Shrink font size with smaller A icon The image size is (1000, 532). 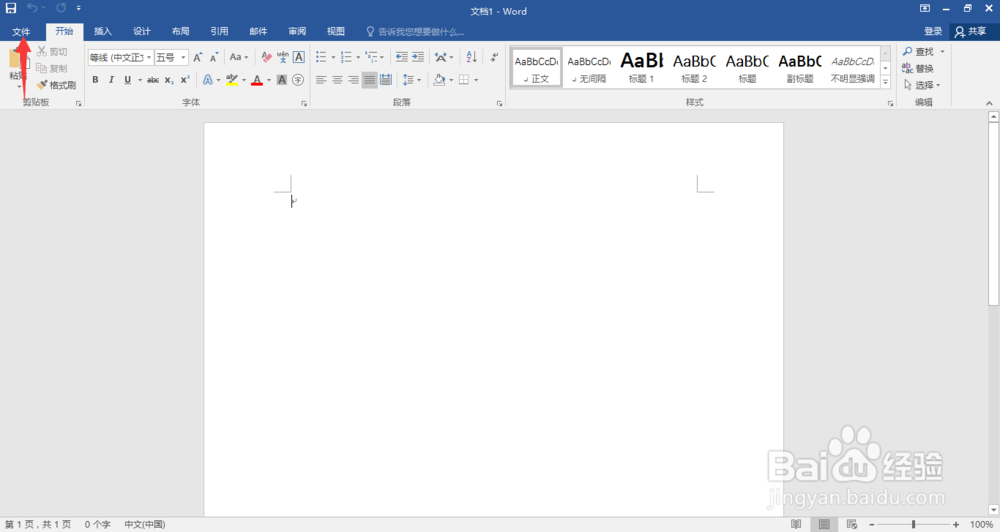tap(214, 57)
